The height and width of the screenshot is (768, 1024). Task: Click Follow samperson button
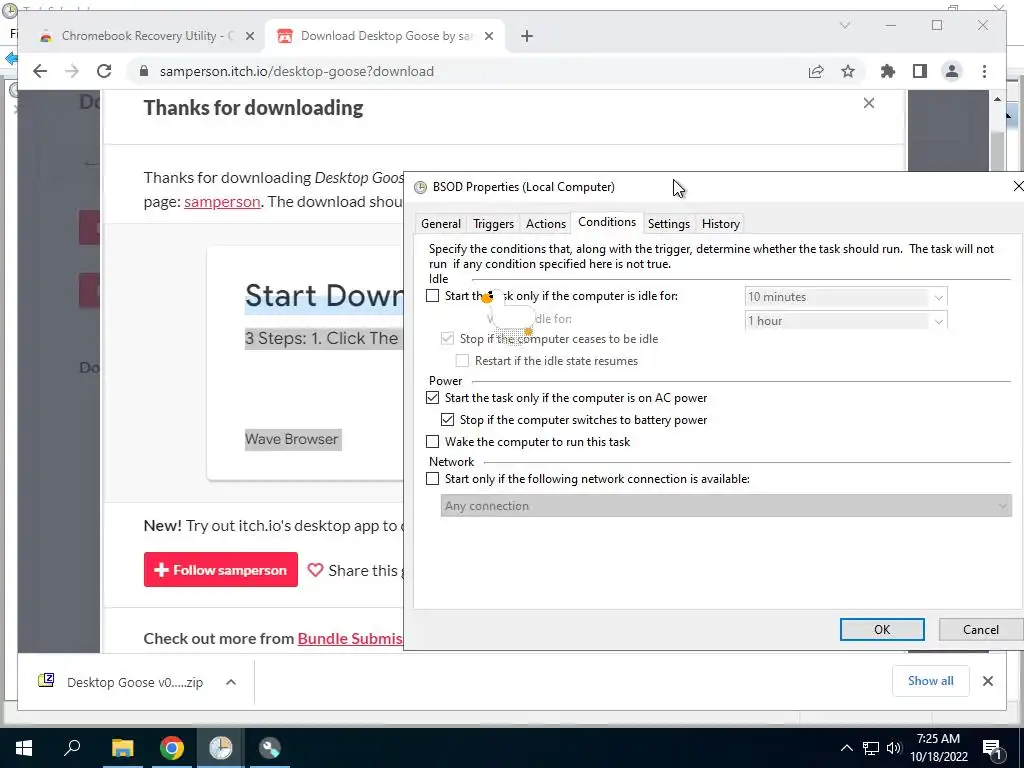pyautogui.click(x=221, y=569)
